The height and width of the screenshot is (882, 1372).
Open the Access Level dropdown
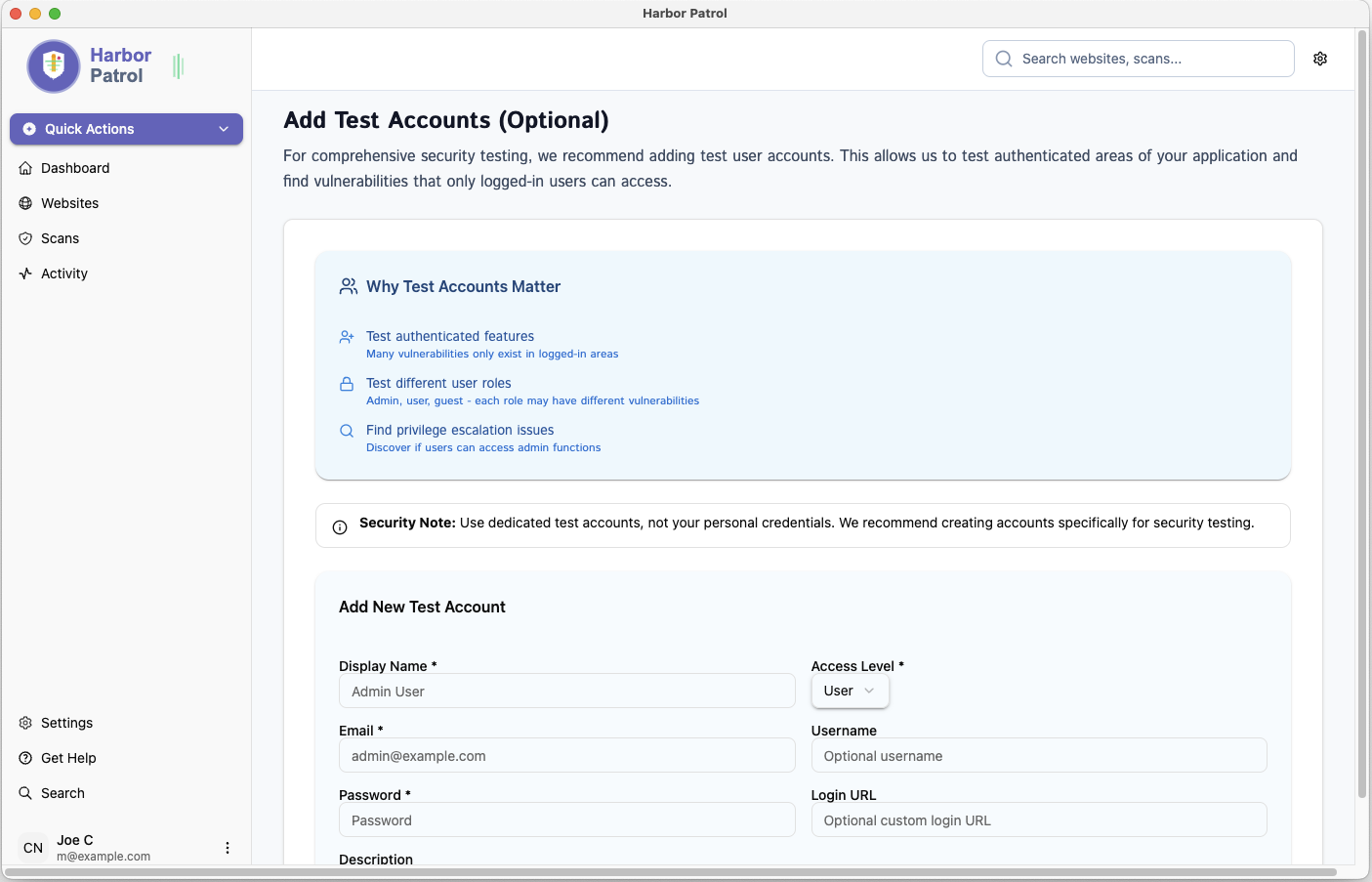tap(850, 691)
